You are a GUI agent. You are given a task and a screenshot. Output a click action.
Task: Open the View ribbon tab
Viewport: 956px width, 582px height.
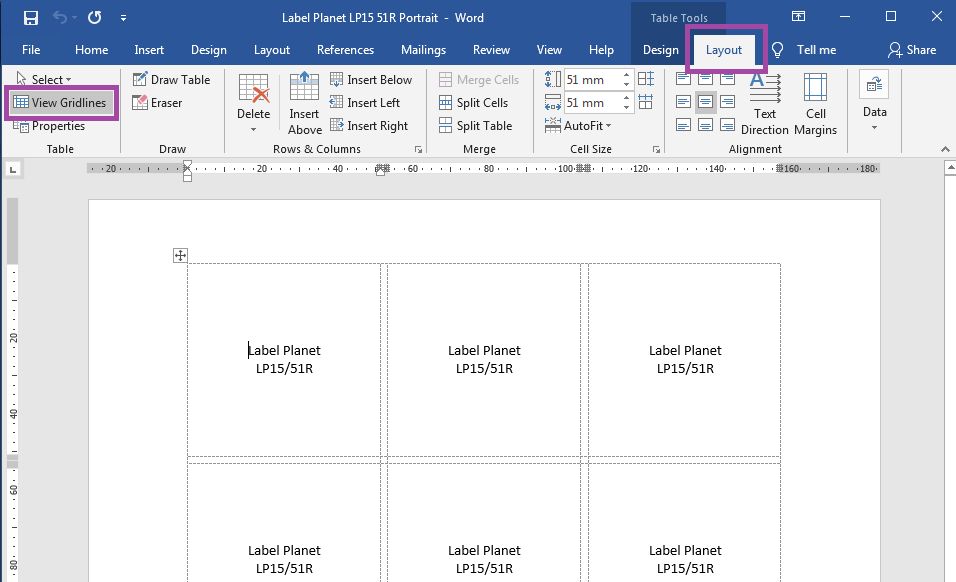pyautogui.click(x=549, y=50)
